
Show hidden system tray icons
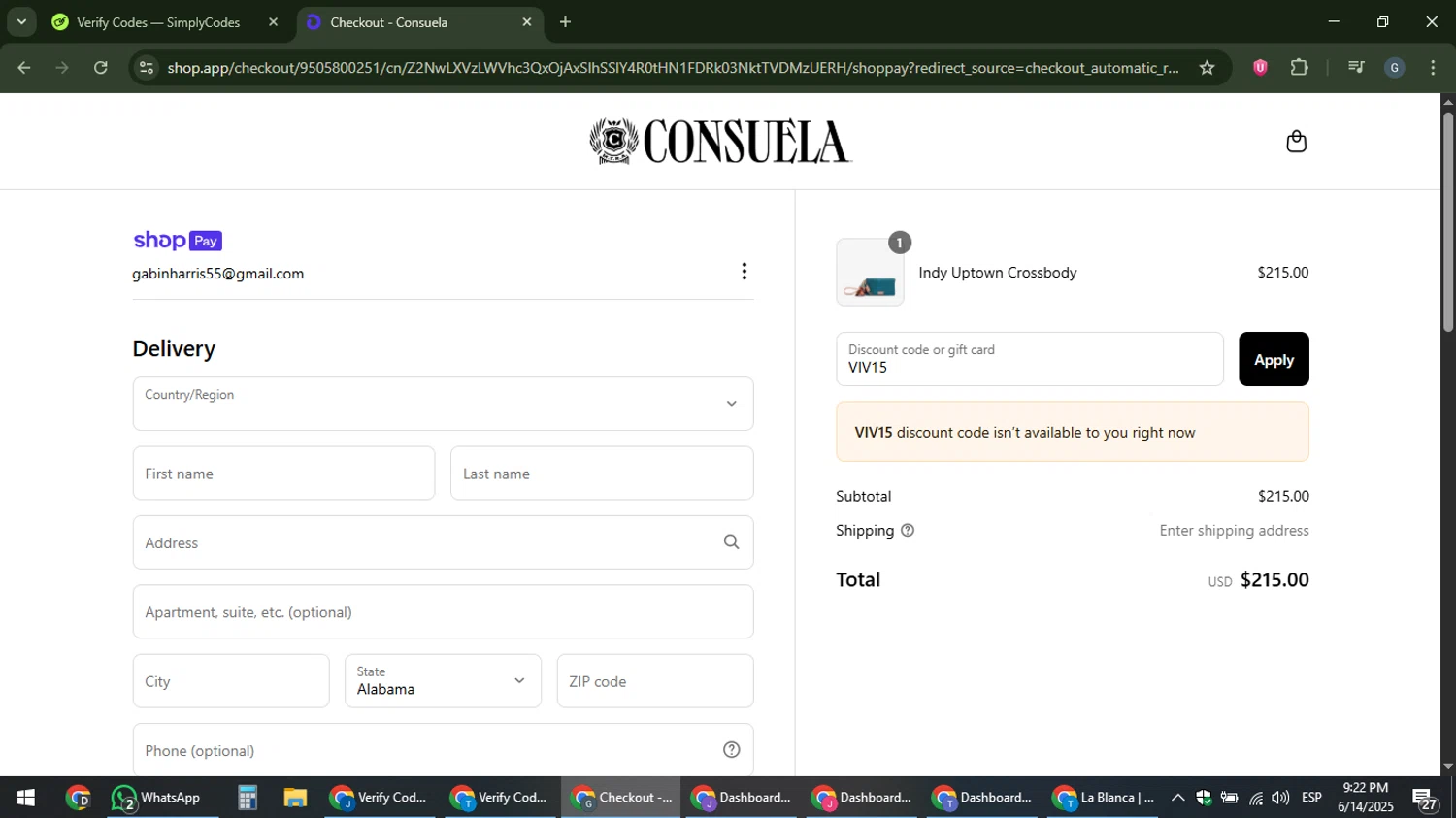pyautogui.click(x=1177, y=798)
